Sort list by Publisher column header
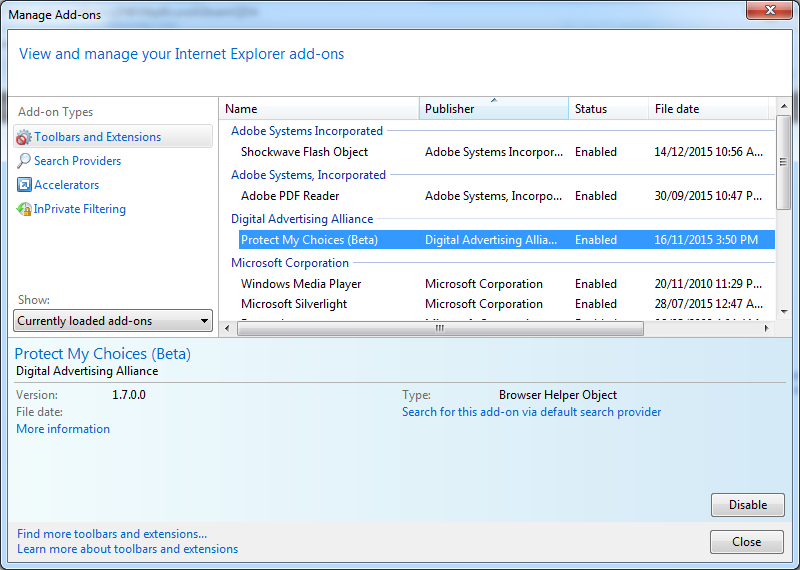This screenshot has width=800, height=570. click(493, 109)
